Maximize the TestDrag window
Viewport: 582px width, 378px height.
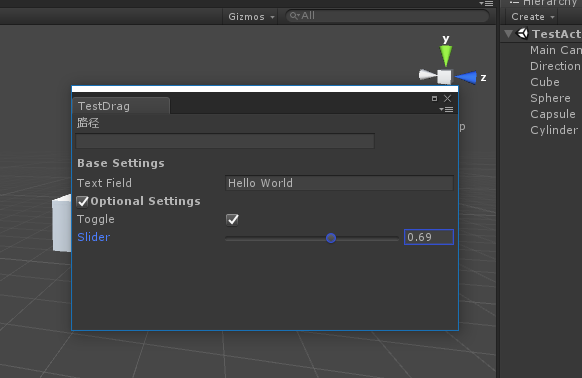click(434, 98)
